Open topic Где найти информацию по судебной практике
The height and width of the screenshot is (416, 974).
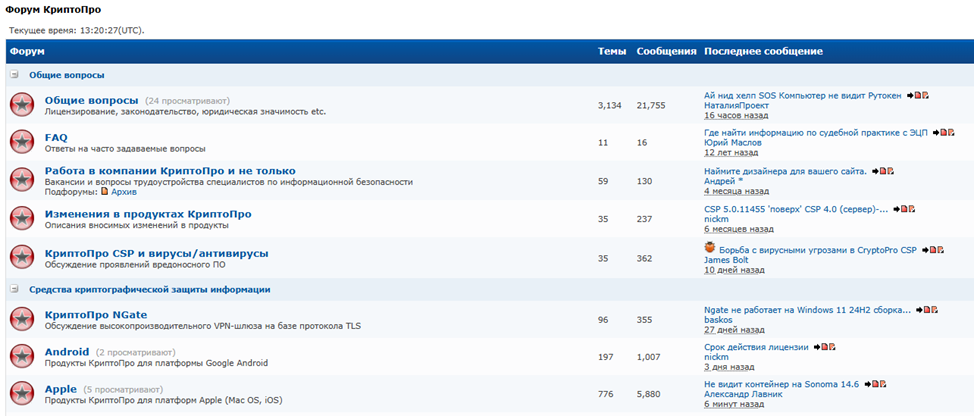pos(816,132)
